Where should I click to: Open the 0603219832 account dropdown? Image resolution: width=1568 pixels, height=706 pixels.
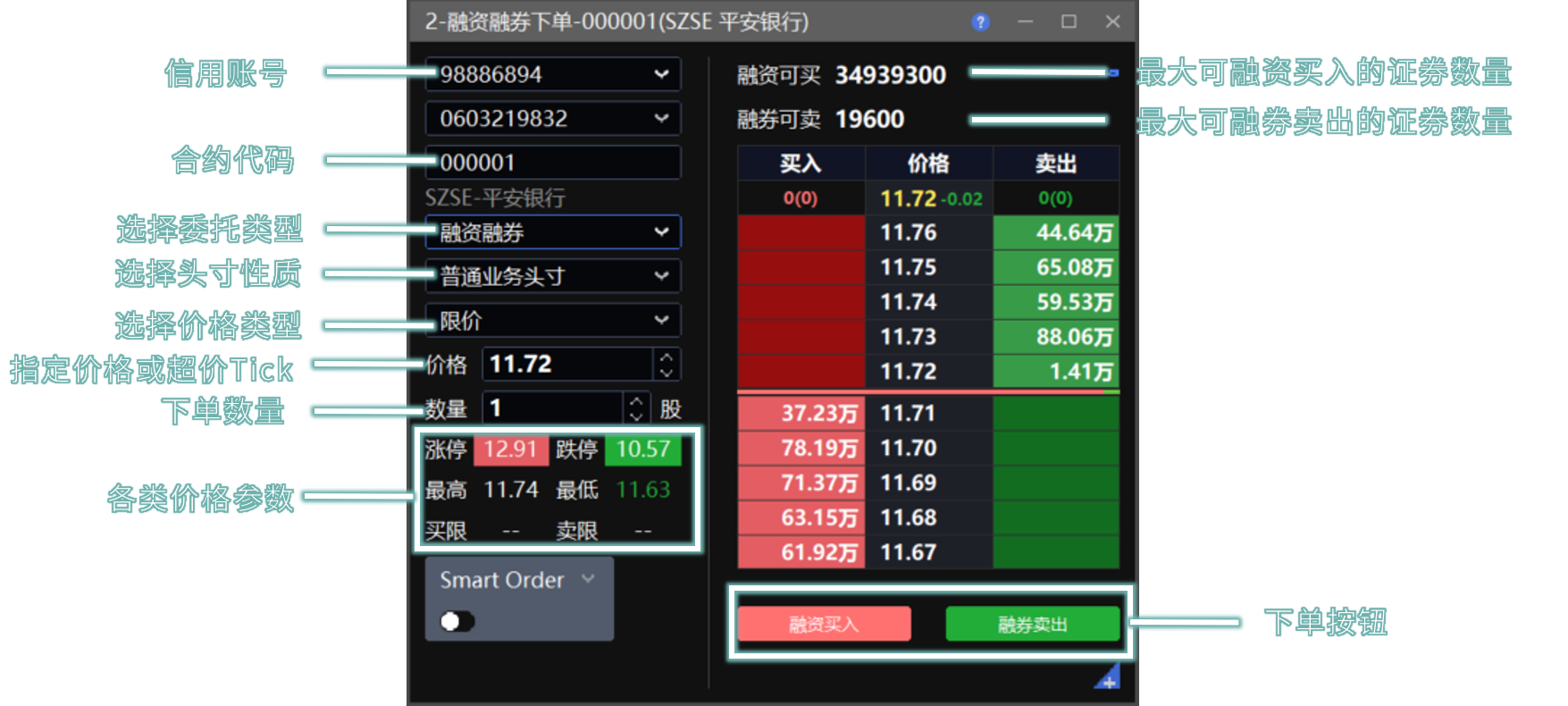click(661, 118)
